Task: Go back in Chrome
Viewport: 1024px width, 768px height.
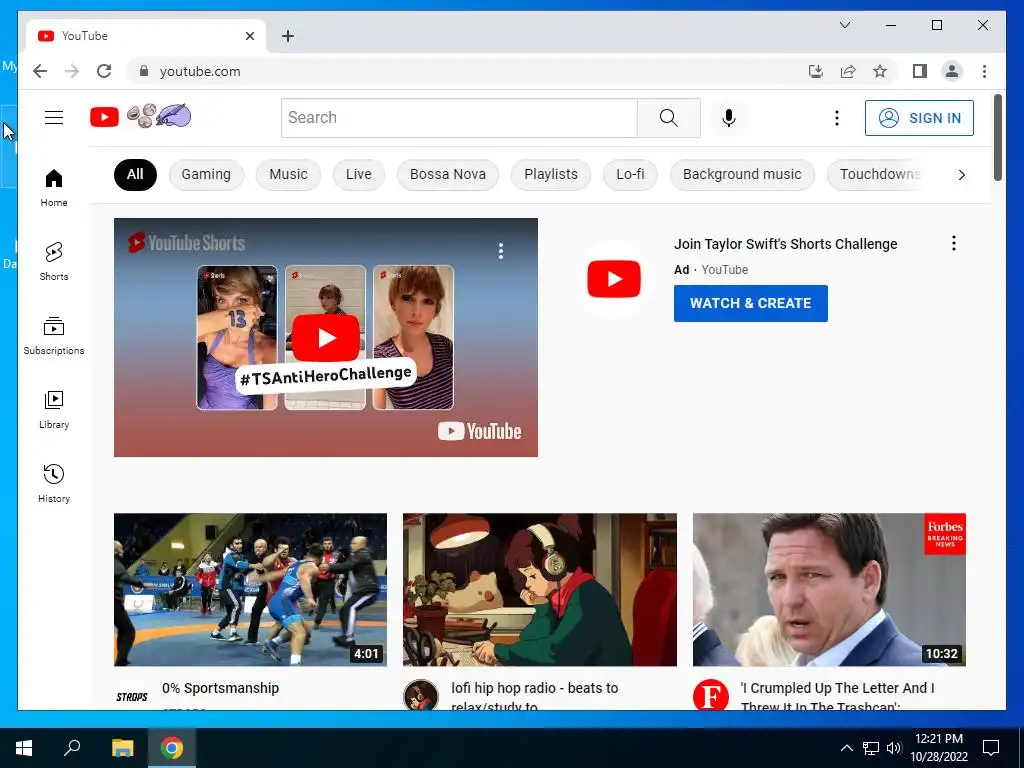Action: coord(40,71)
